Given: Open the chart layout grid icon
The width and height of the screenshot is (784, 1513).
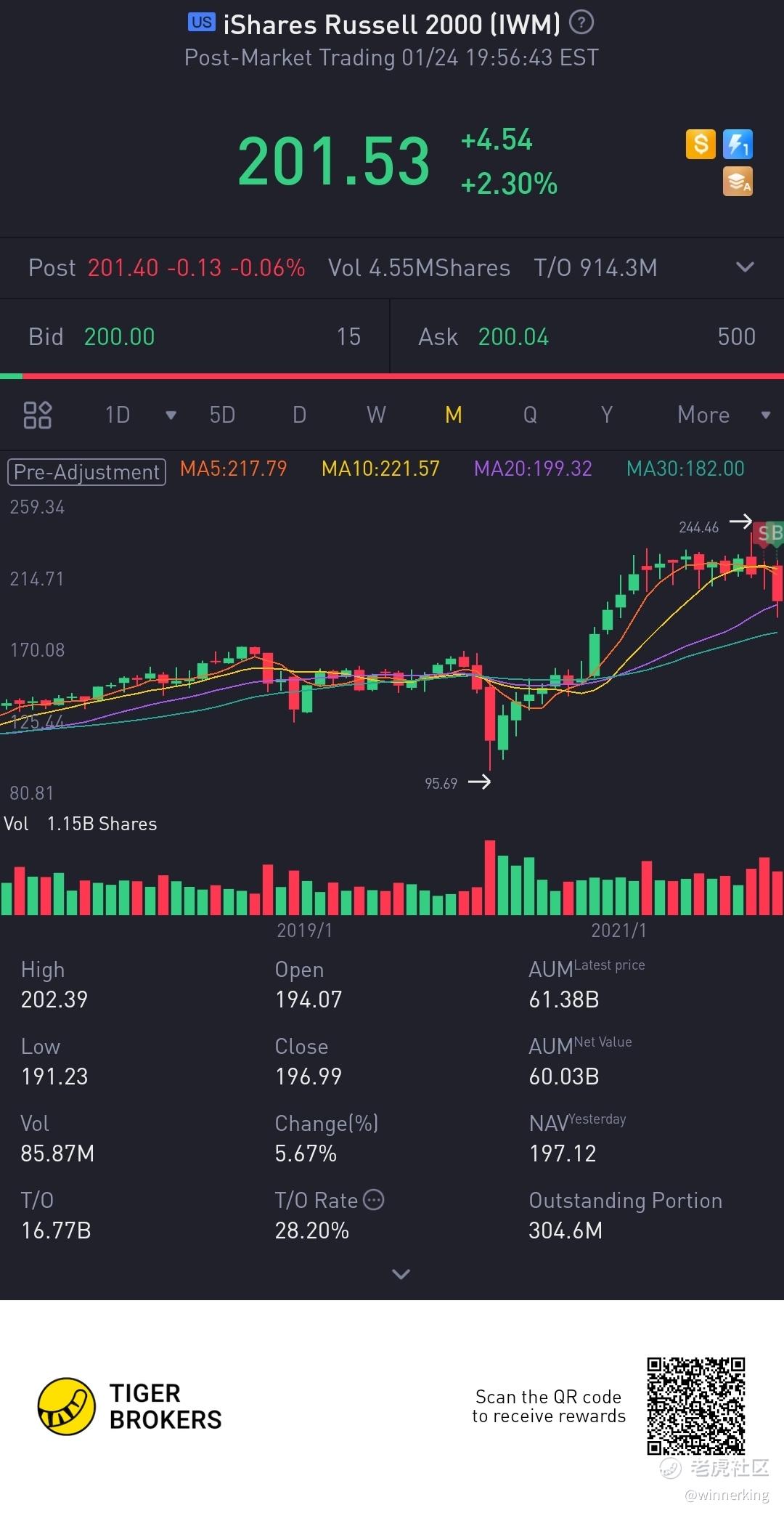Looking at the screenshot, I should (37, 415).
